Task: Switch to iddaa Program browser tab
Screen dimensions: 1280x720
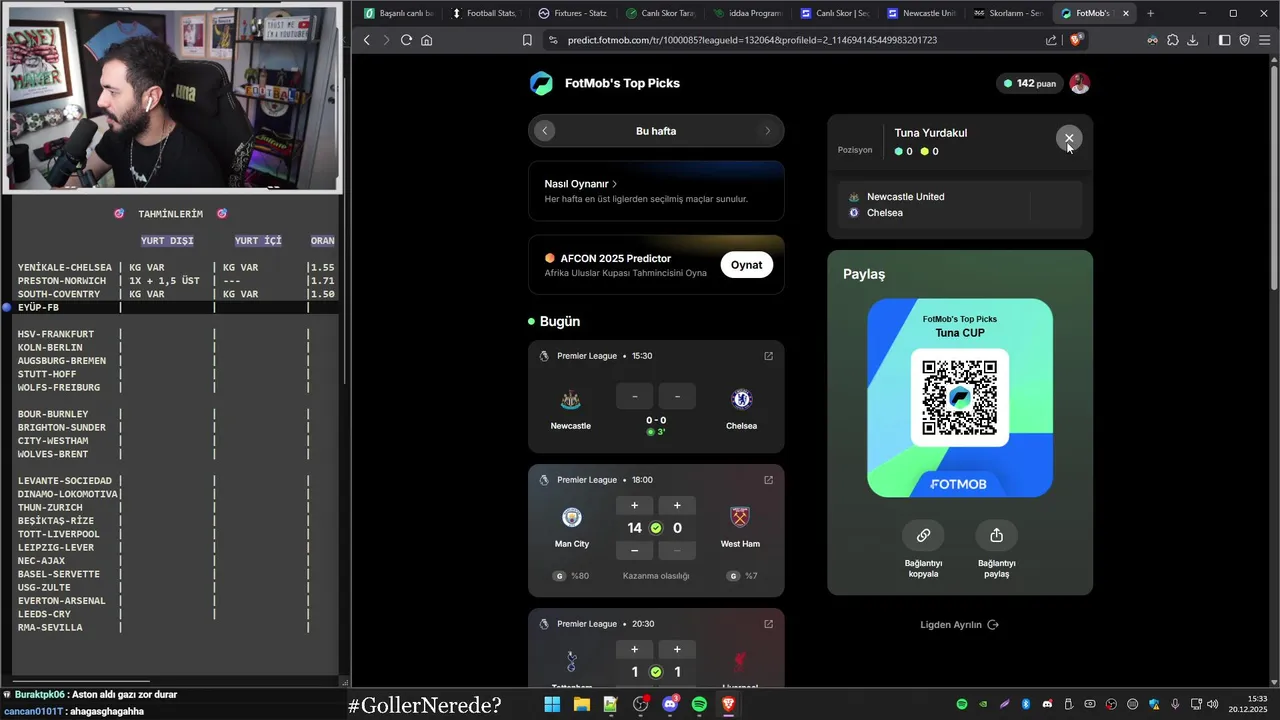Action: pos(747,13)
